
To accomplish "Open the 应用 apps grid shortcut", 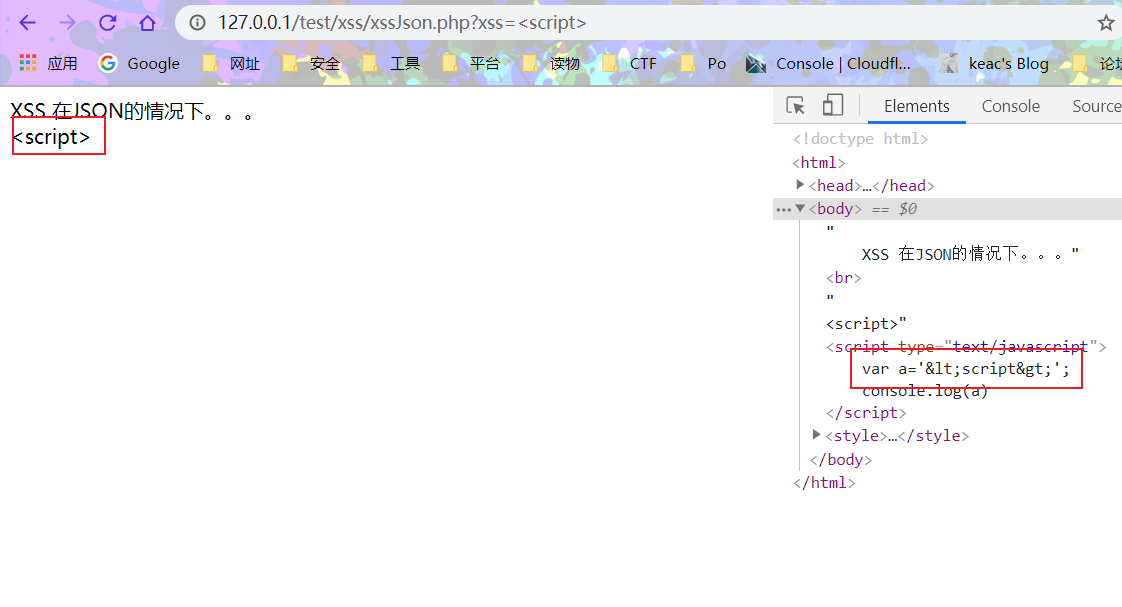I will click(x=48, y=64).
